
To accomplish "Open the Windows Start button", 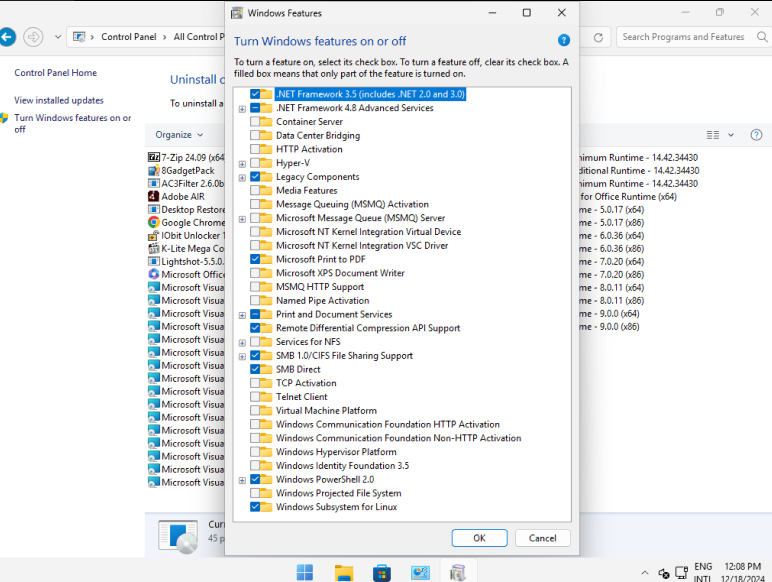I will 305,572.
